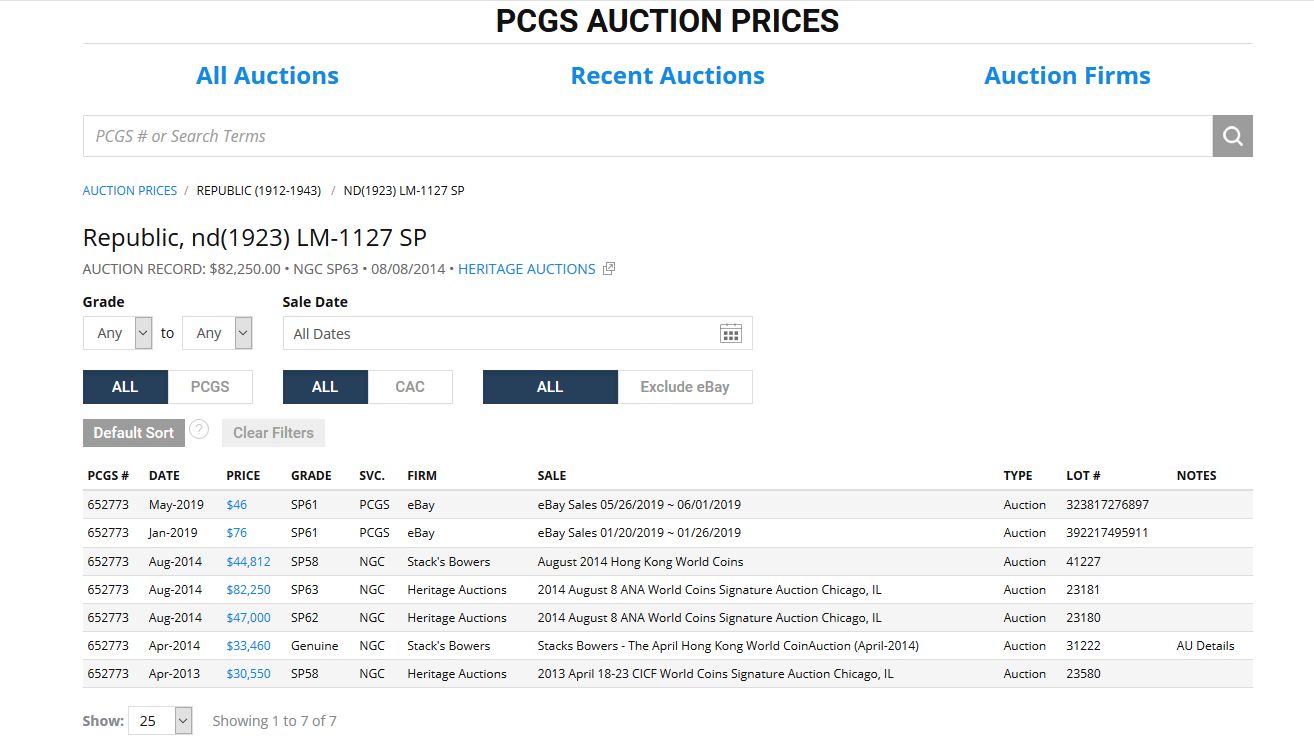The height and width of the screenshot is (736, 1314).
Task: Click the external link icon beside Heritage Auctions
Action: pos(609,269)
